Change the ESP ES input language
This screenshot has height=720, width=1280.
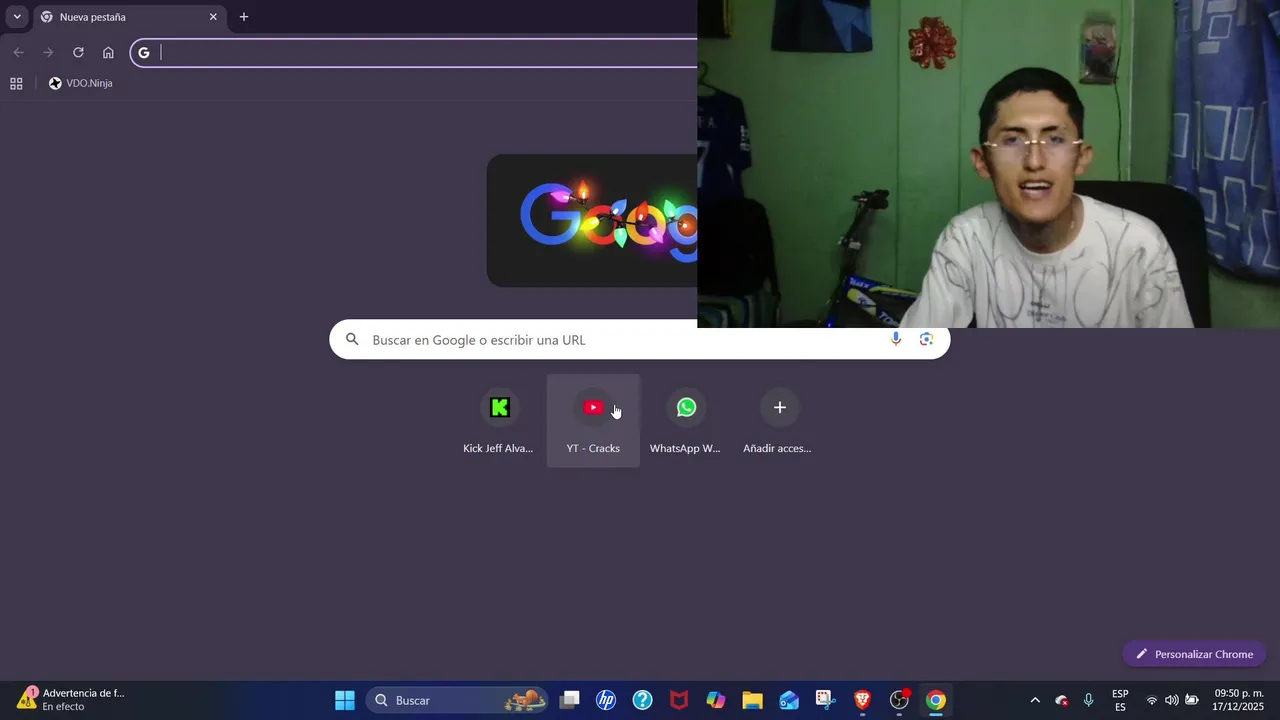(1120, 700)
